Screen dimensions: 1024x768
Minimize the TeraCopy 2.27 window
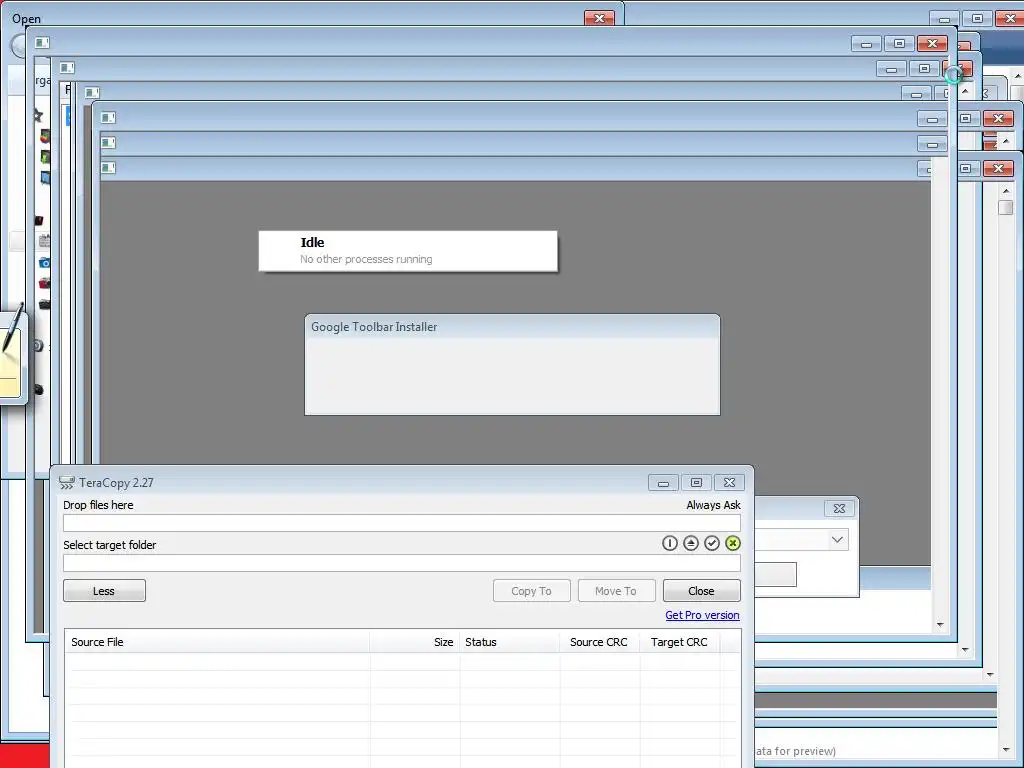[x=663, y=483]
